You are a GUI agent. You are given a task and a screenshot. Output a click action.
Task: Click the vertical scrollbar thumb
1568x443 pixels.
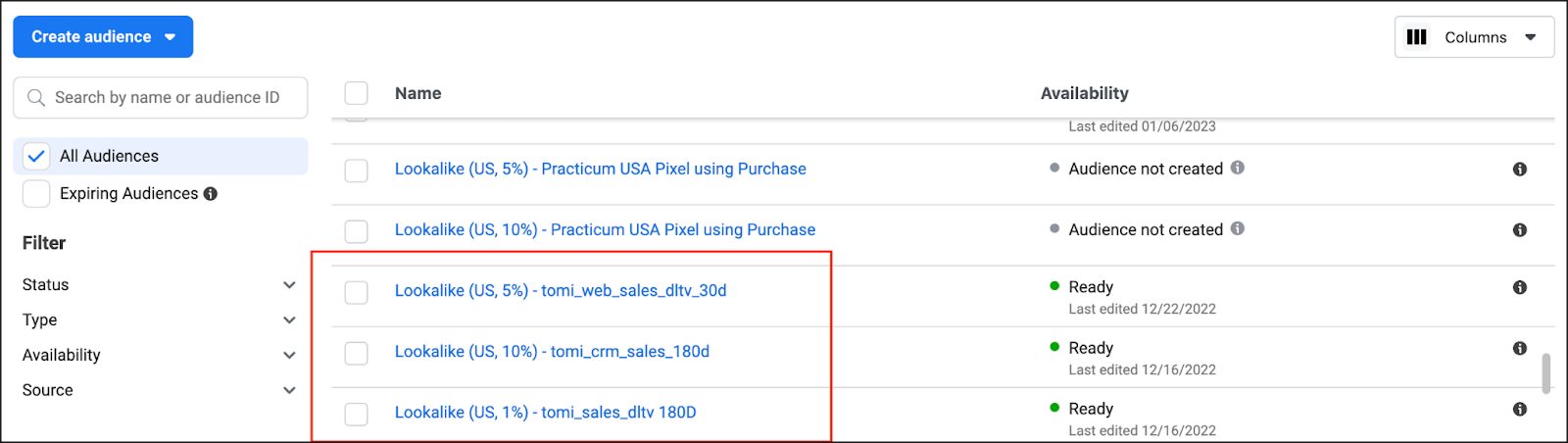point(1546,373)
